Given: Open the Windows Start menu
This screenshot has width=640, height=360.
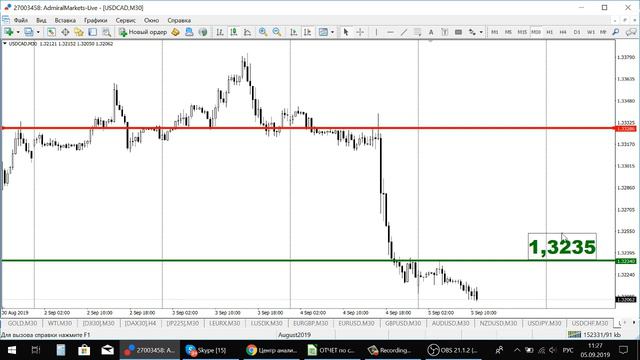Looking at the screenshot, I should click(x=11, y=350).
